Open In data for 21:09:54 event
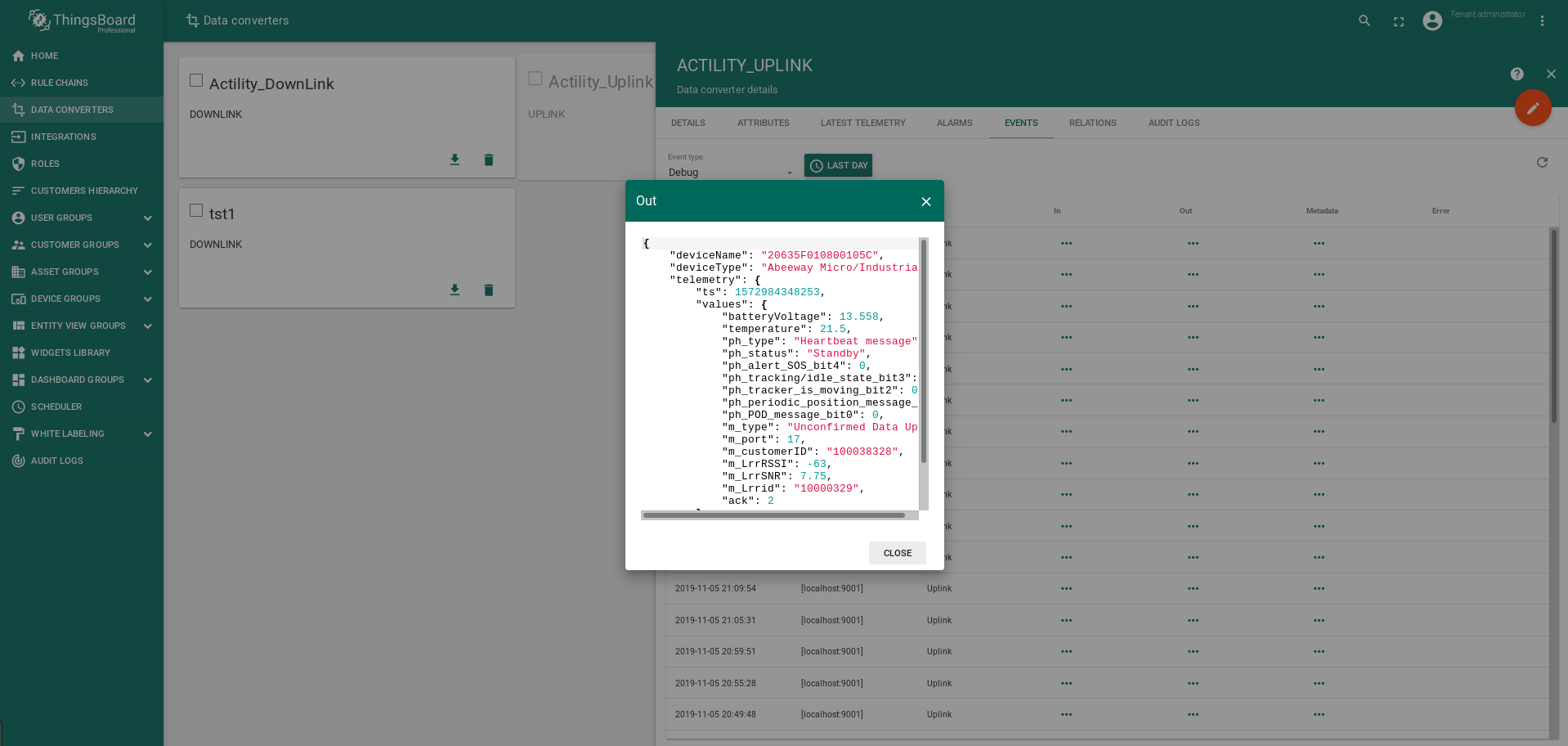Image resolution: width=1568 pixels, height=746 pixels. pos(1066,589)
